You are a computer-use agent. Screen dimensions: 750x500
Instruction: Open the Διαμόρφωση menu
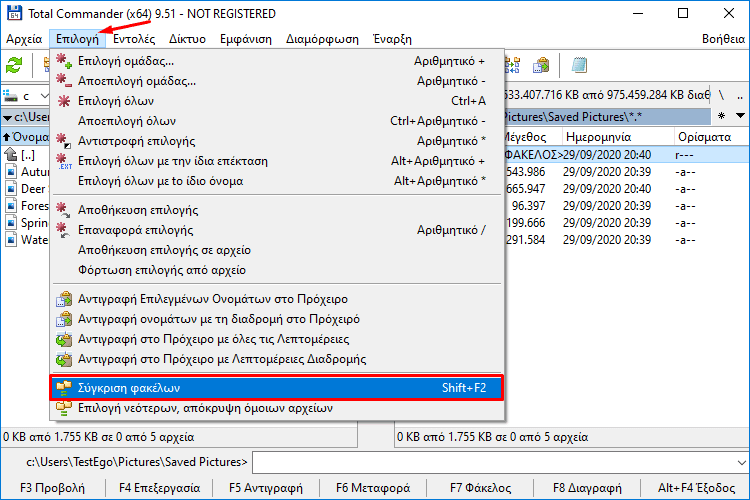tap(322, 39)
